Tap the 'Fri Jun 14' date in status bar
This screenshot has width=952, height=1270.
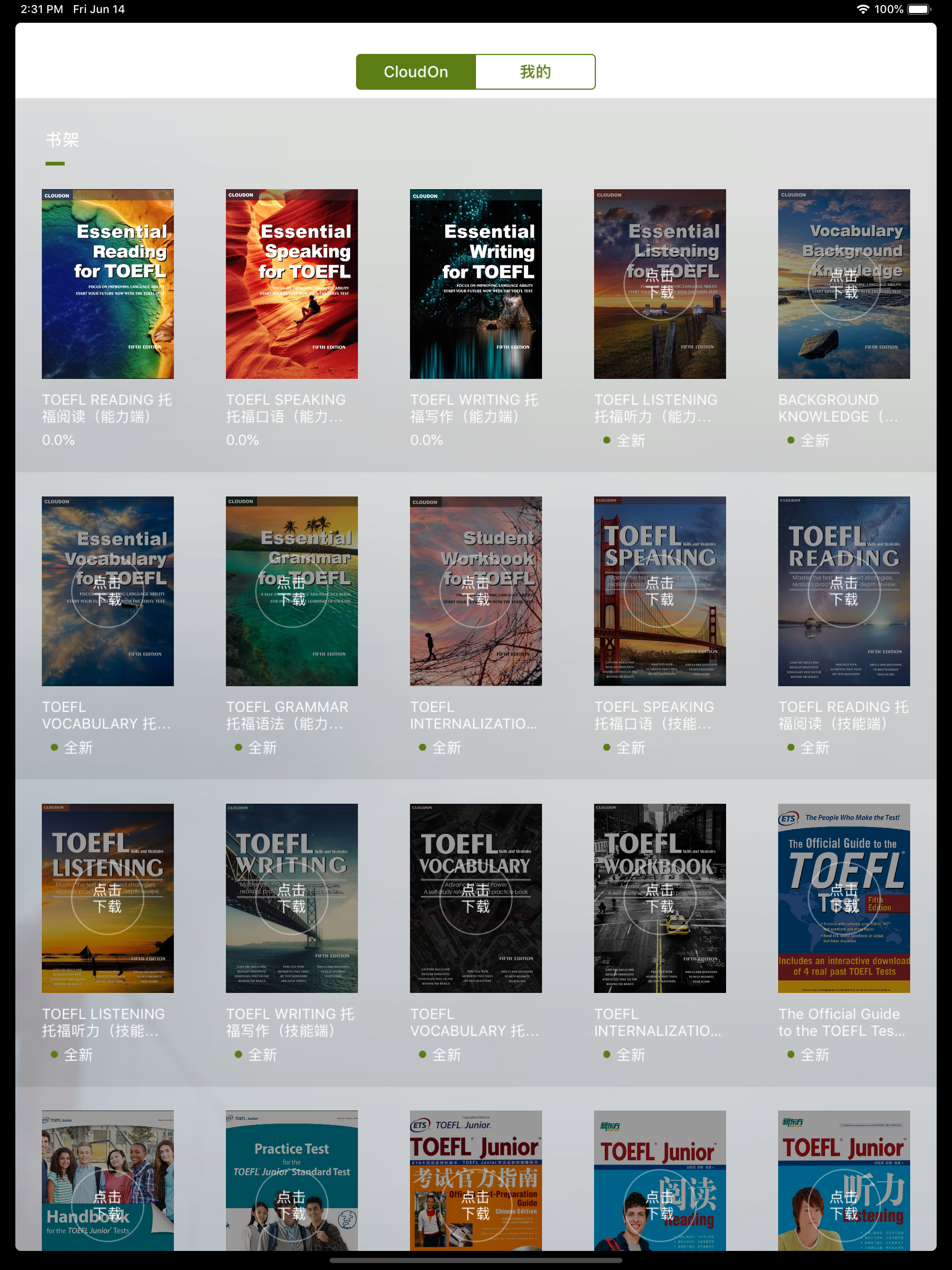(x=99, y=9)
